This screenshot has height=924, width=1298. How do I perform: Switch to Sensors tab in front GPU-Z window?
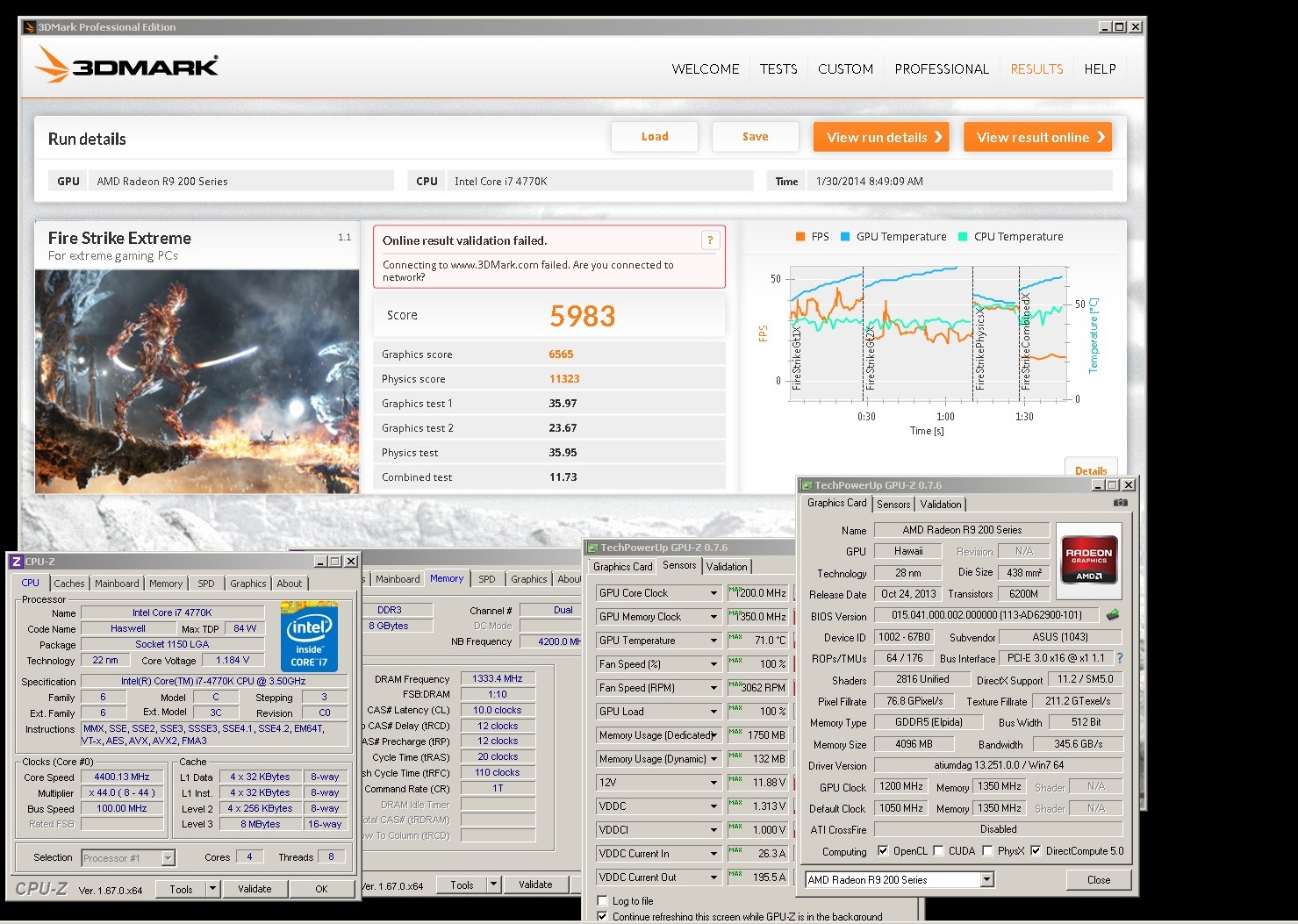[893, 505]
